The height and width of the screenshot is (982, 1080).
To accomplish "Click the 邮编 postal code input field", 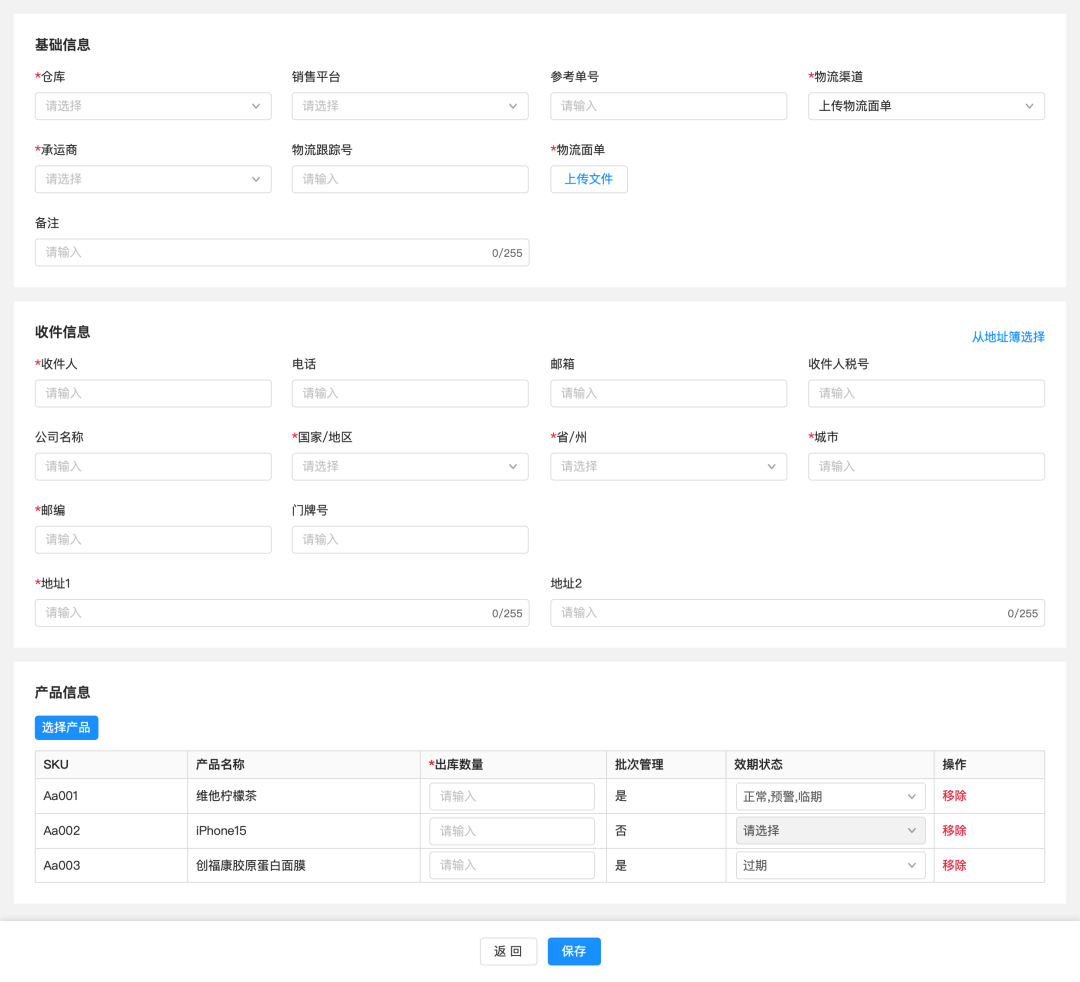I will coord(153,539).
